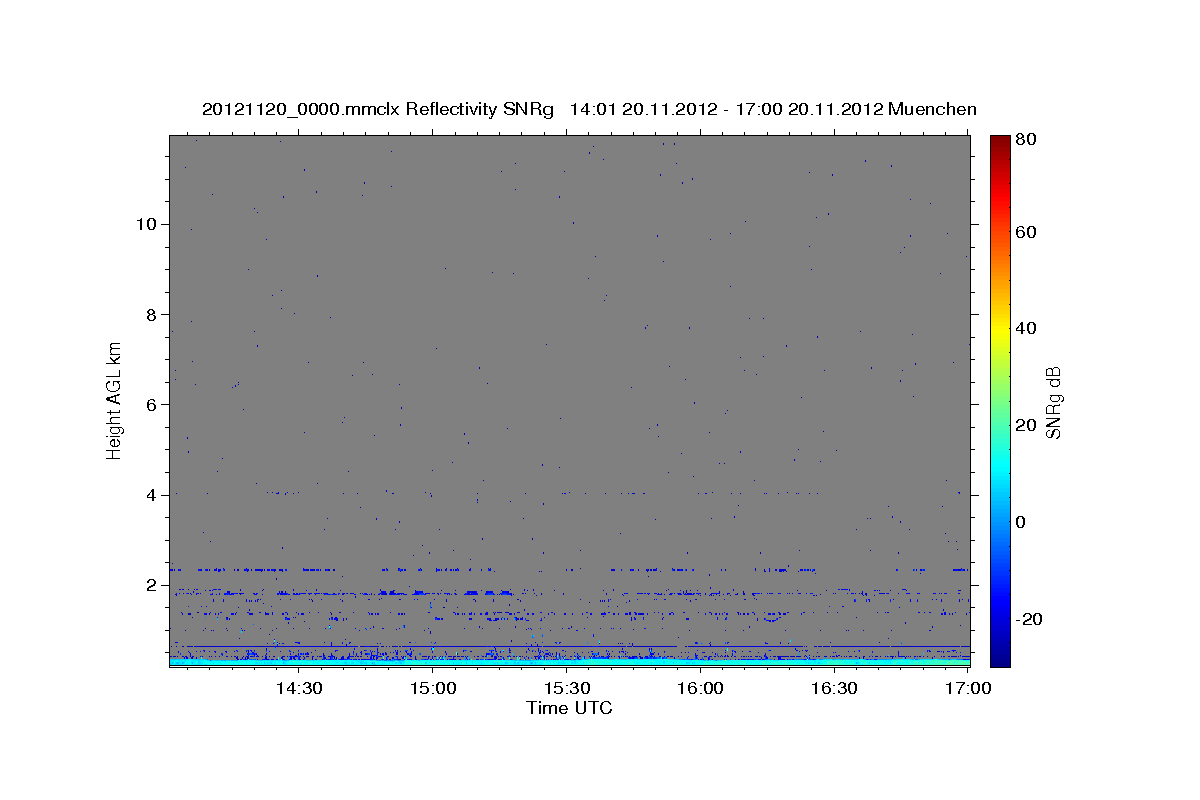The width and height of the screenshot is (1200, 800).
Task: Click the 17:00 time tick label
Action: coord(968,688)
